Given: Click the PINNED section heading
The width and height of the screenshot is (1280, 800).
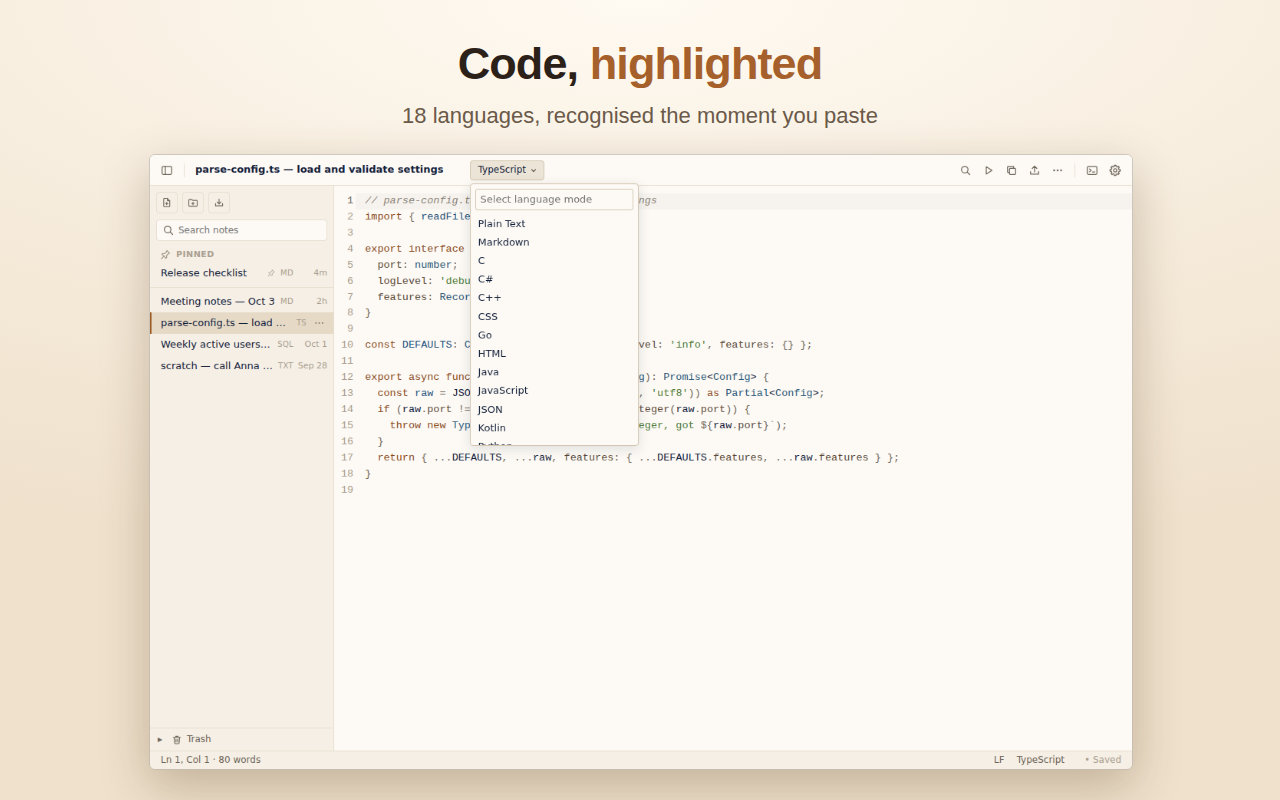Looking at the screenshot, I should [x=195, y=254].
